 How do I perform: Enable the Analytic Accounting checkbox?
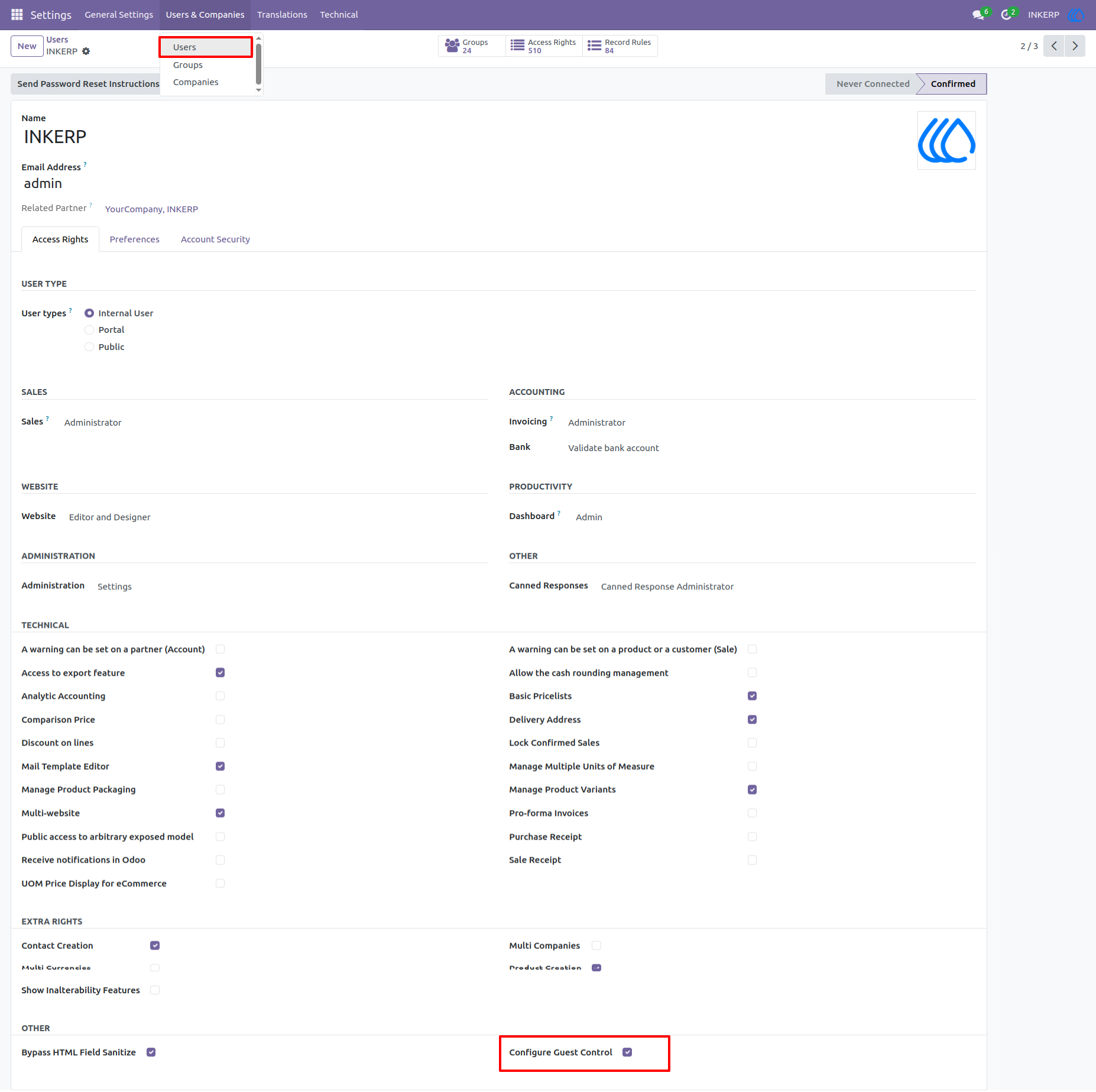pos(221,696)
